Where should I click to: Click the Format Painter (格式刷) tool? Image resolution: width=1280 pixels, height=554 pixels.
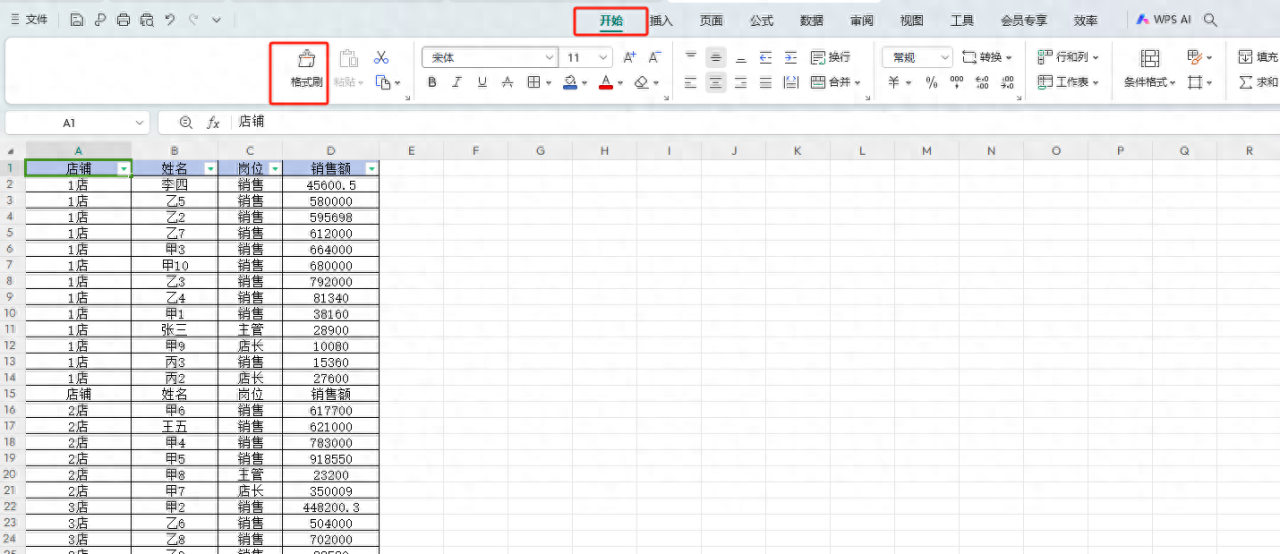306,69
